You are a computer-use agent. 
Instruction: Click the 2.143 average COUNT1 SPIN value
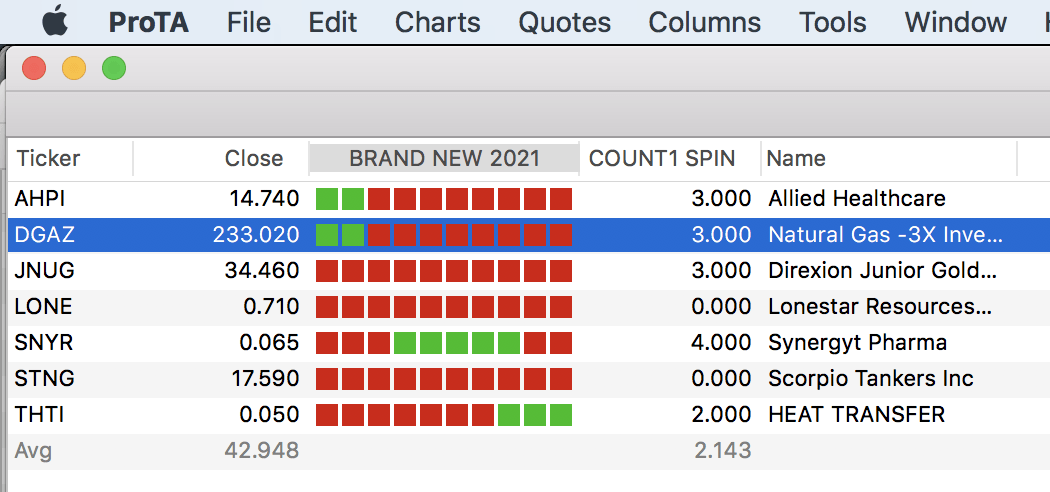723,451
